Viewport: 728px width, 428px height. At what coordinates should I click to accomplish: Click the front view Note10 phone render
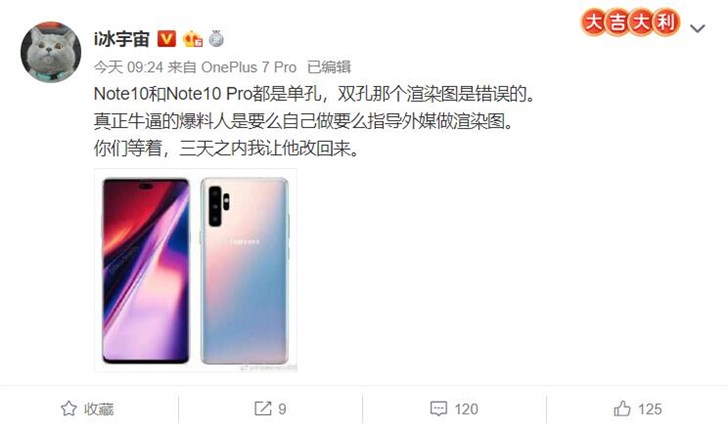[x=146, y=271]
